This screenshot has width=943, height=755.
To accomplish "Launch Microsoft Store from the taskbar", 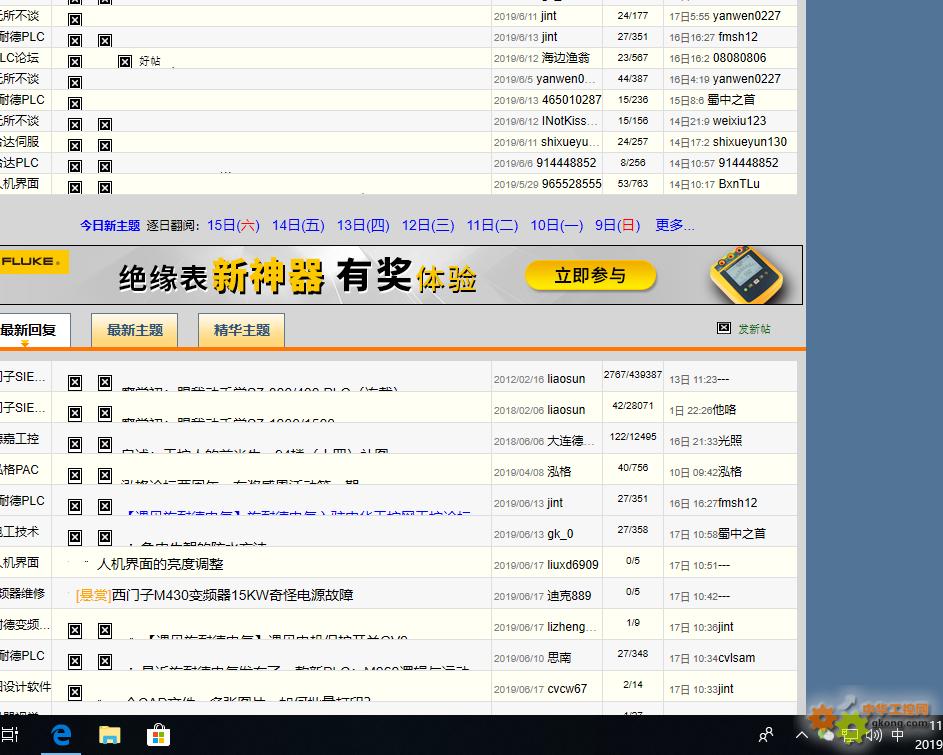I will [x=158, y=735].
